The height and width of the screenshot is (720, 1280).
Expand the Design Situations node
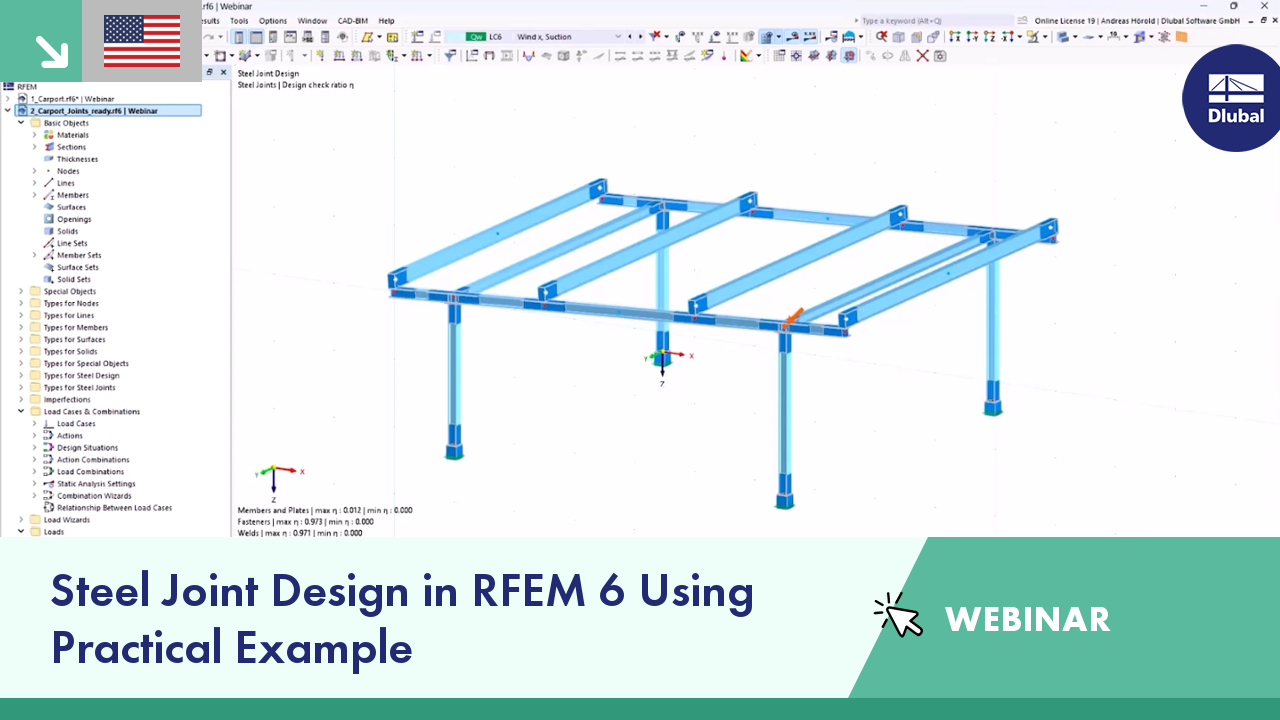pos(34,447)
